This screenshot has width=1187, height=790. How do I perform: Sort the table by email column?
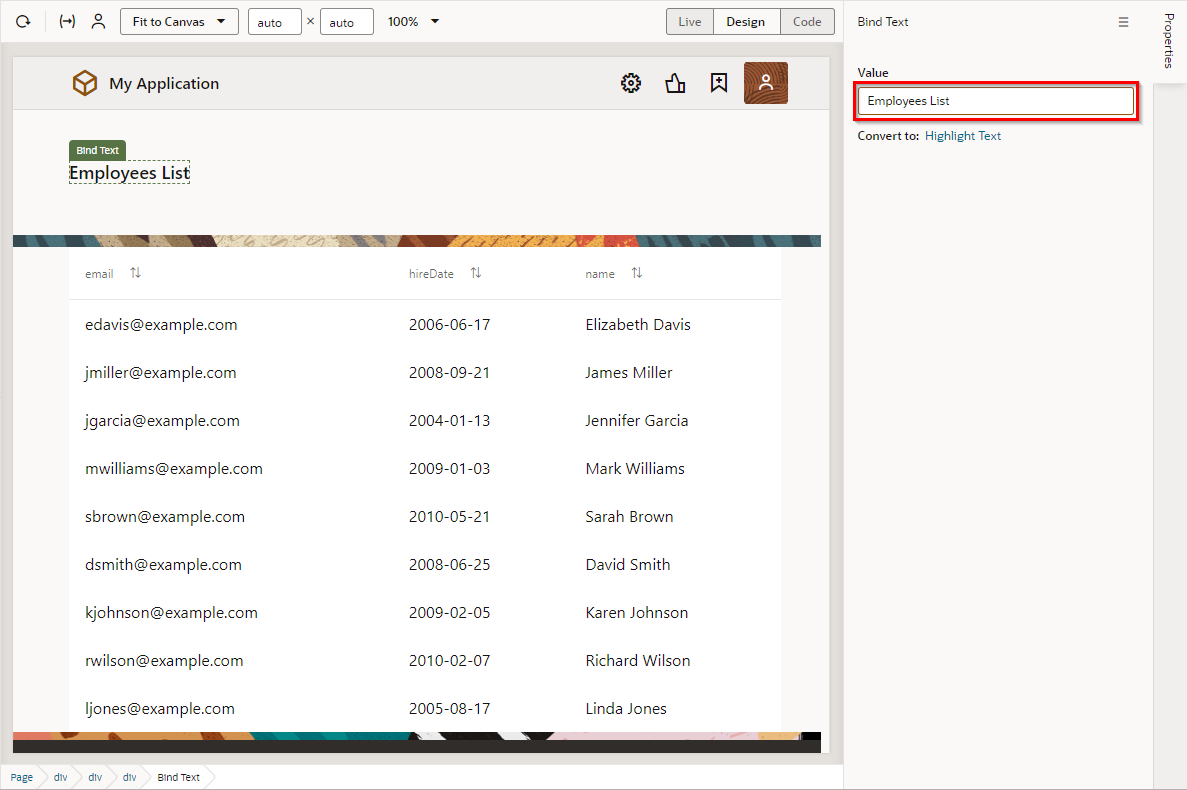coord(136,273)
